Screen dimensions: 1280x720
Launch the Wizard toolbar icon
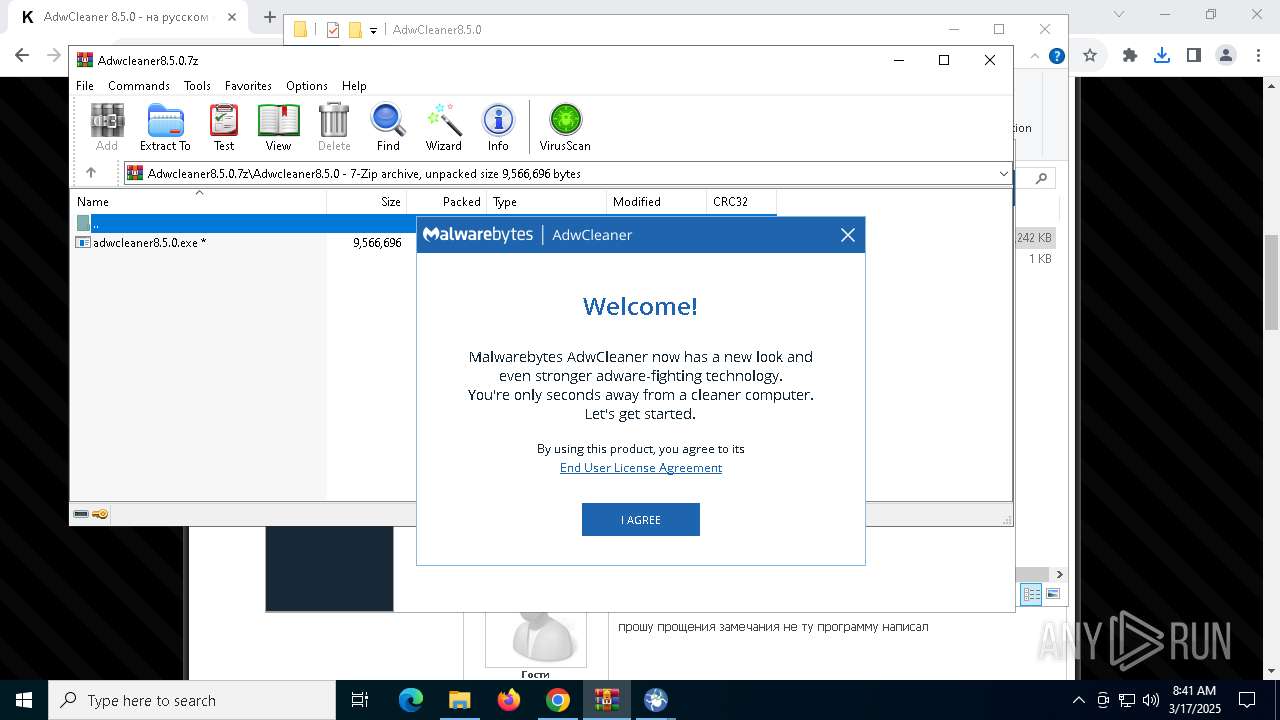point(444,127)
